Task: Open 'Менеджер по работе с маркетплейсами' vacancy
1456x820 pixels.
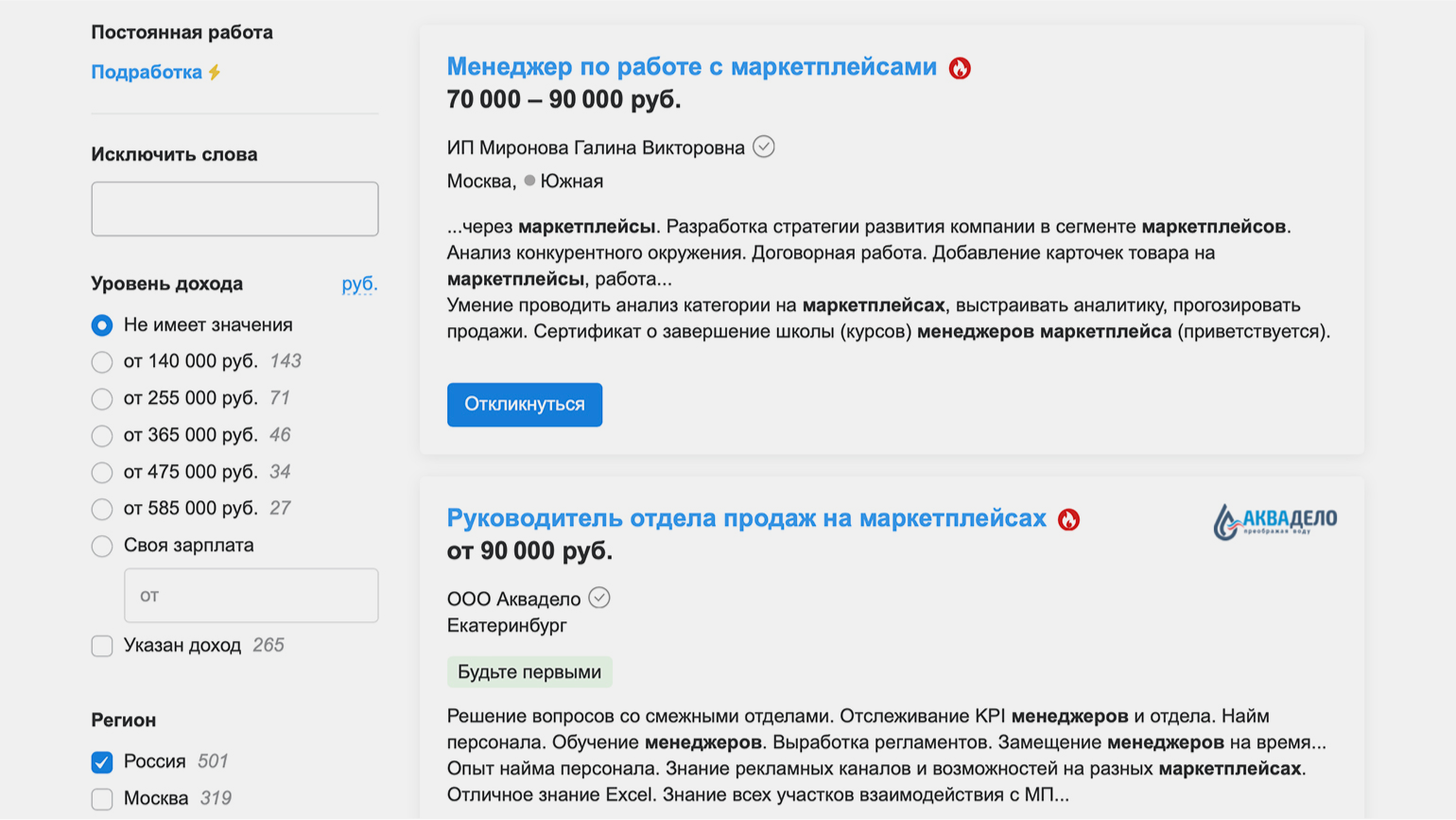Action: [x=691, y=67]
